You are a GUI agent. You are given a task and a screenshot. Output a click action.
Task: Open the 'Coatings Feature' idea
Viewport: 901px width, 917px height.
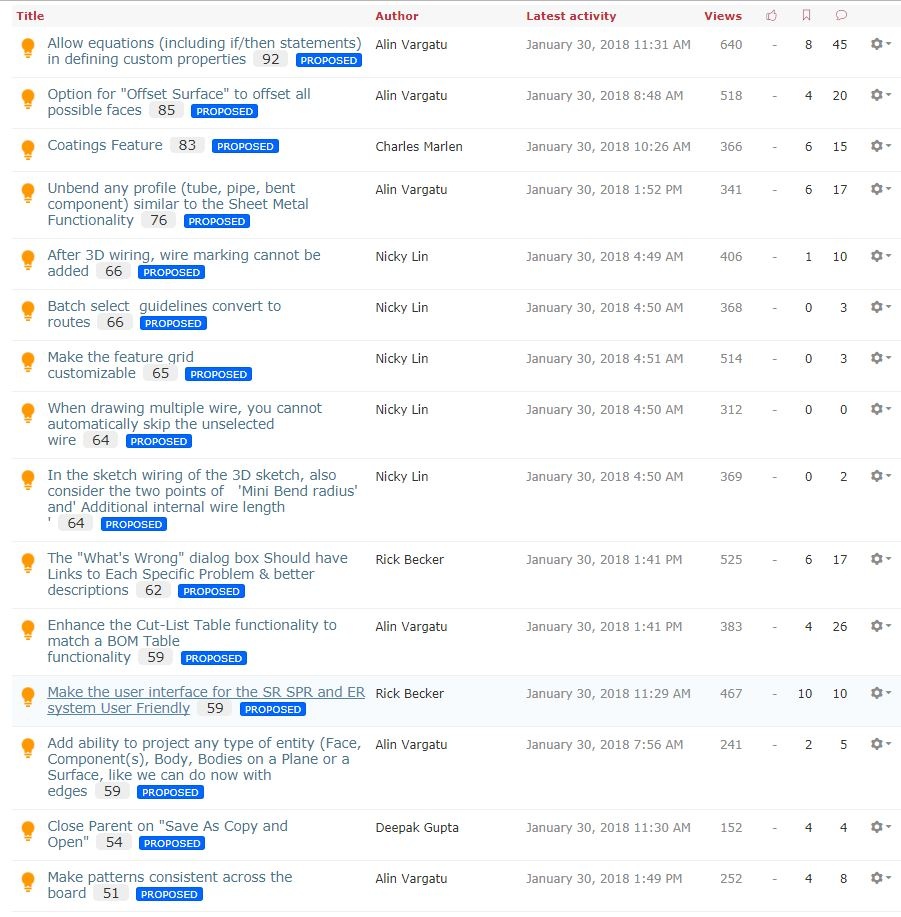[105, 145]
